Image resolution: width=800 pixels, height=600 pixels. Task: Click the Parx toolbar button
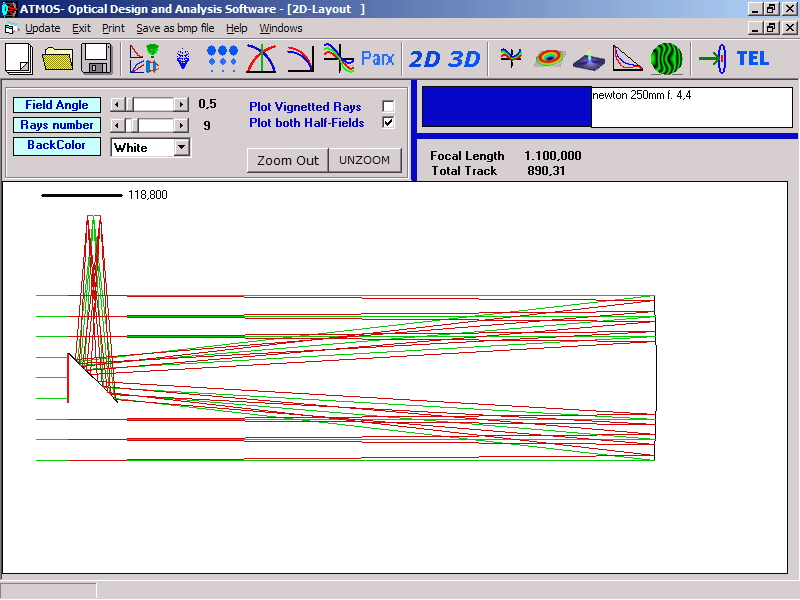(378, 58)
